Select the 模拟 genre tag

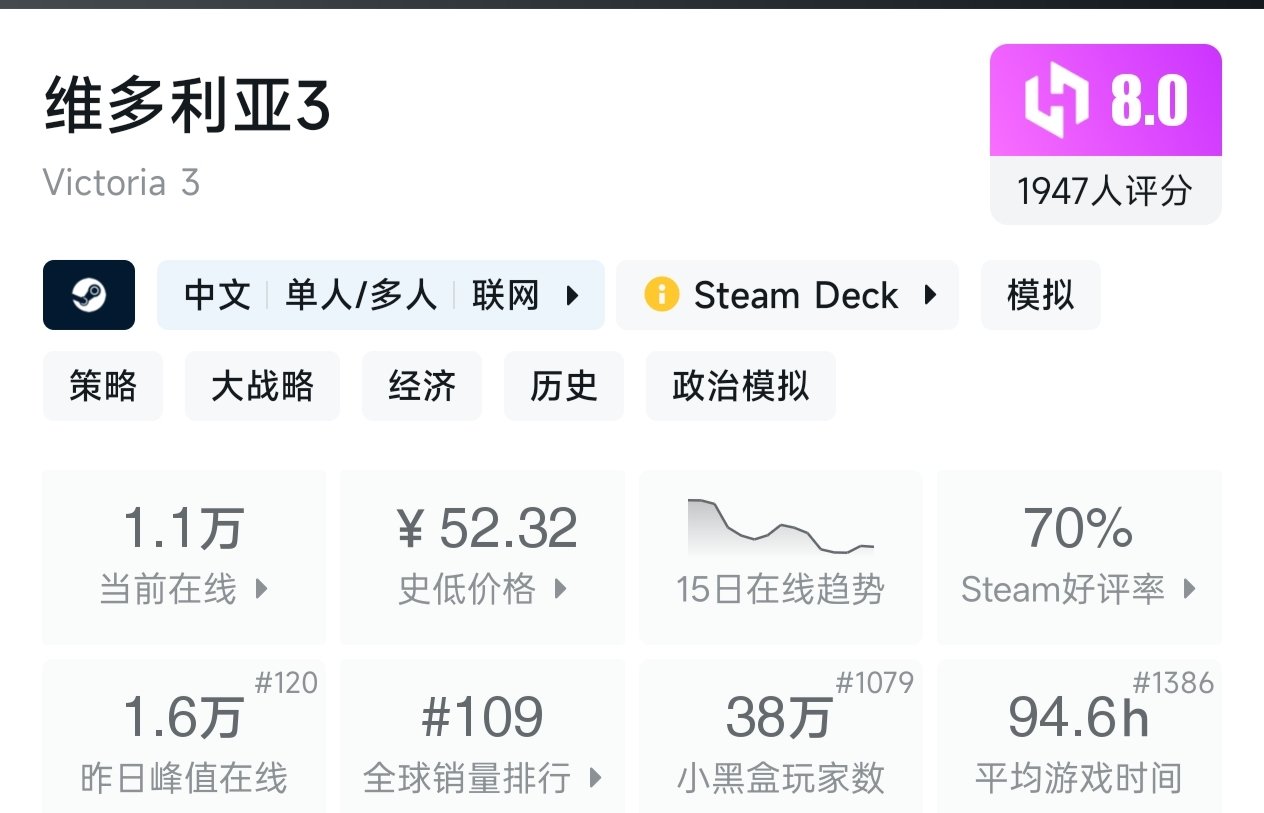coord(1040,295)
